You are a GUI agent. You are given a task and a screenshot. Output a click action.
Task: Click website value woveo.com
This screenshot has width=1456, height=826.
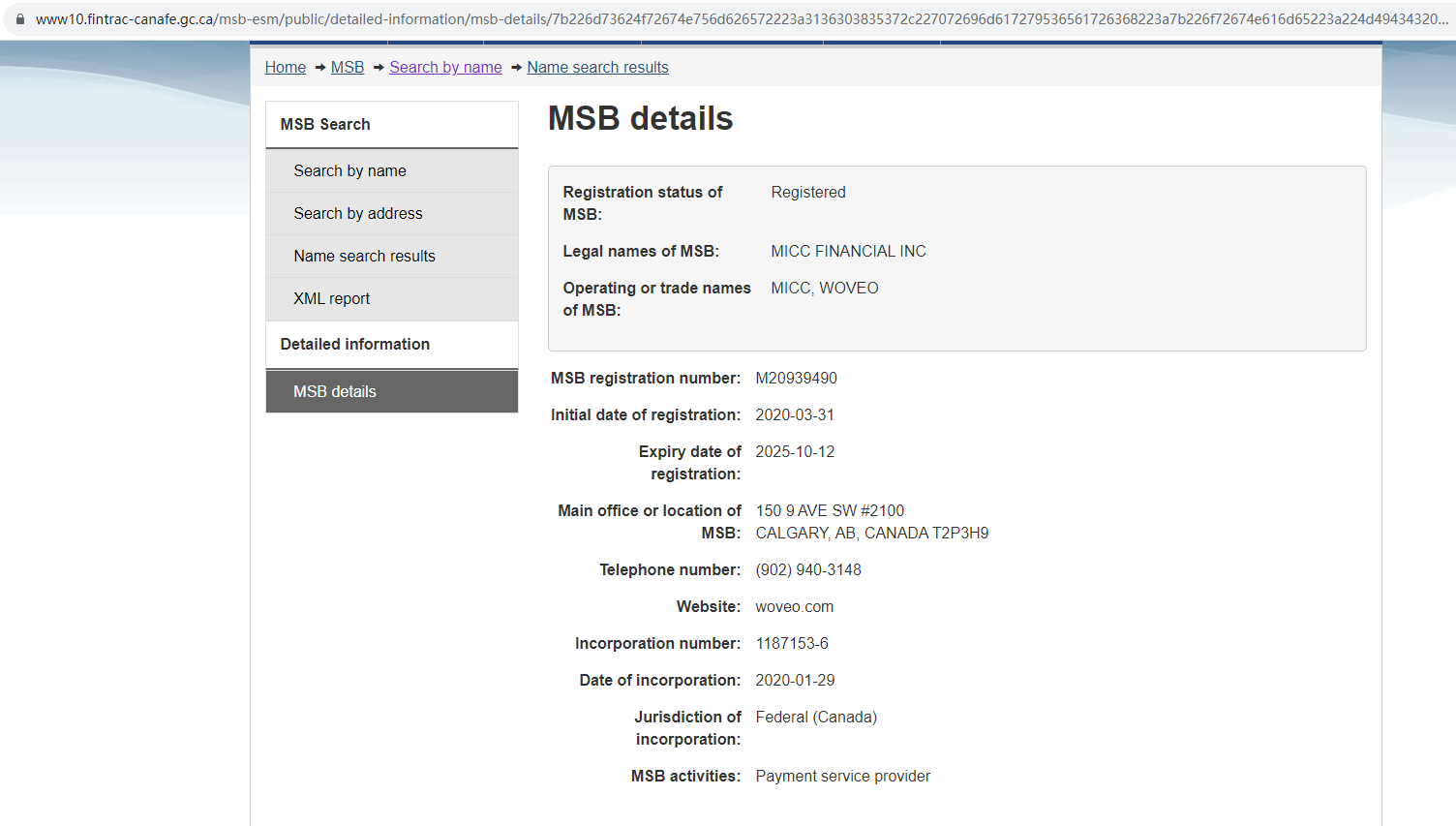(795, 606)
